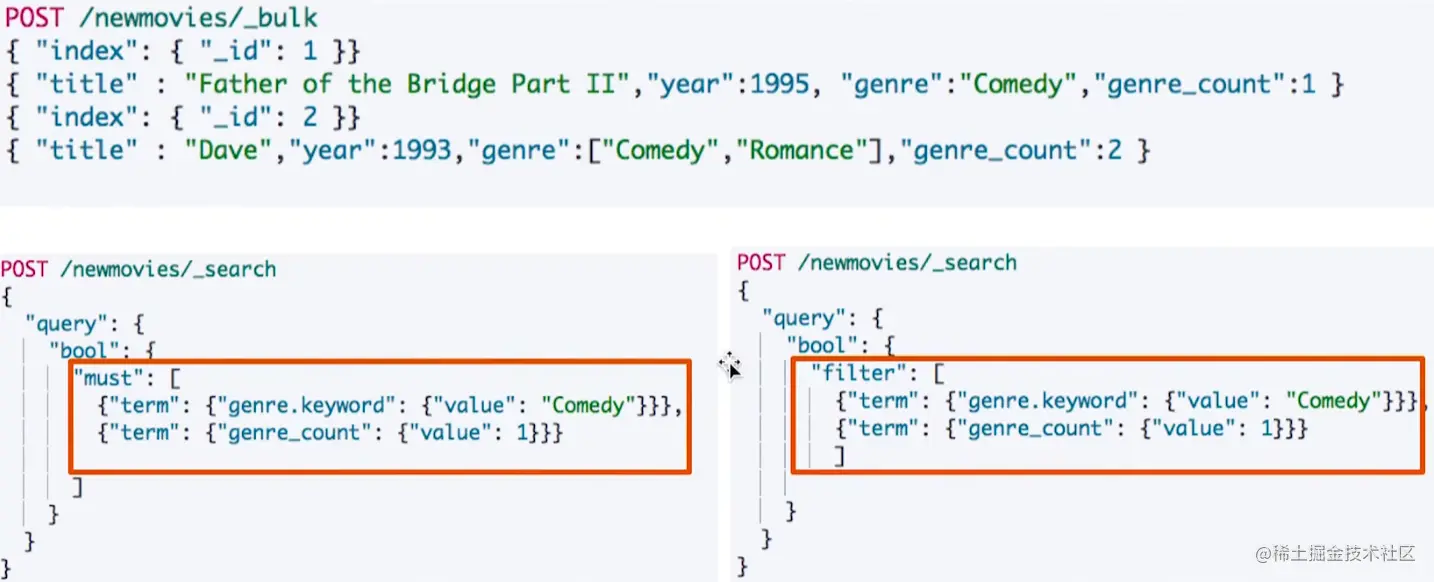This screenshot has height=582, width=1434.
Task: Click the left pane "POST /newmovies/_search" line
Action: (x=138, y=269)
